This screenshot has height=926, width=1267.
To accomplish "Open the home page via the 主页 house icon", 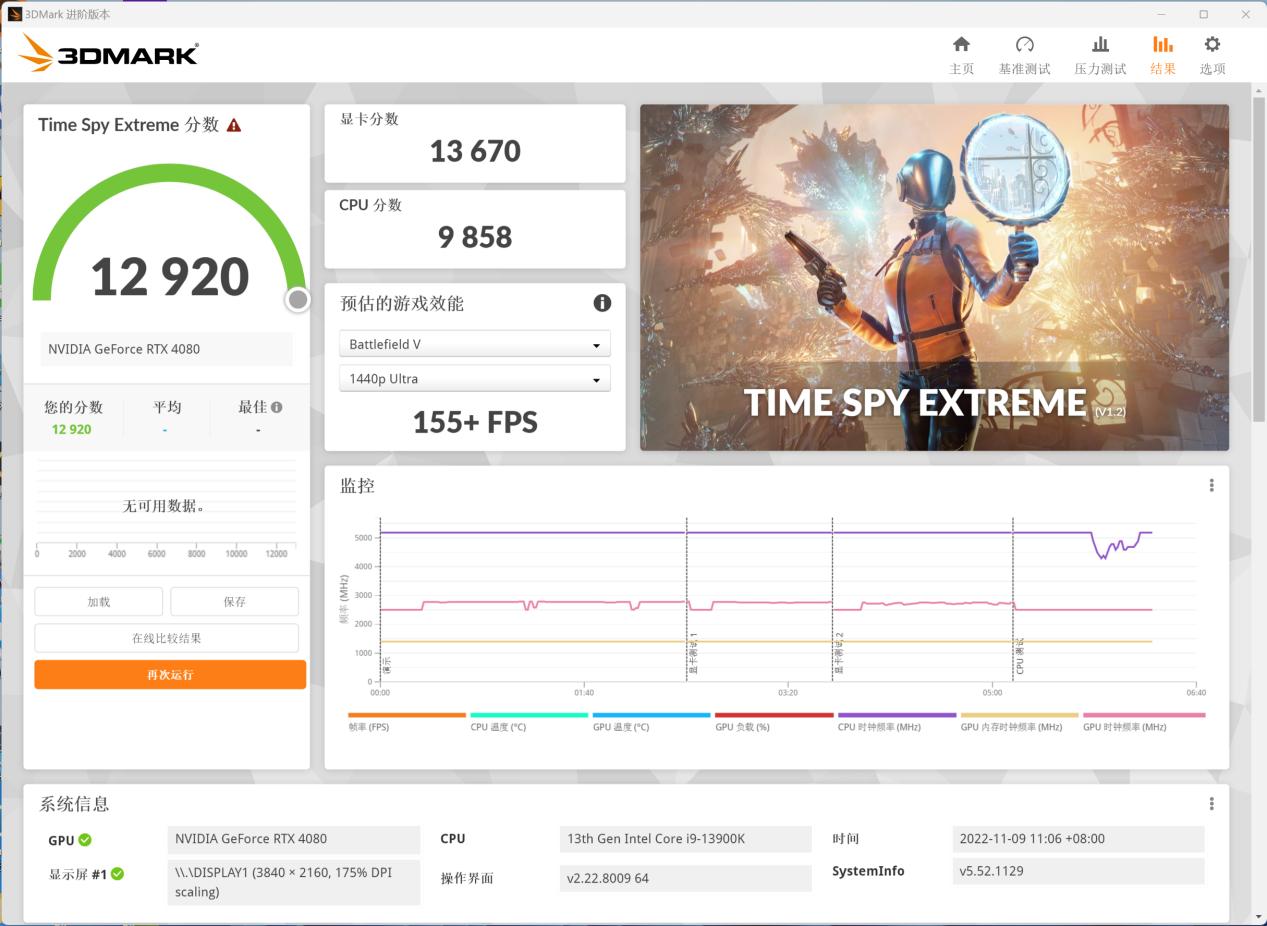I will pos(961,54).
